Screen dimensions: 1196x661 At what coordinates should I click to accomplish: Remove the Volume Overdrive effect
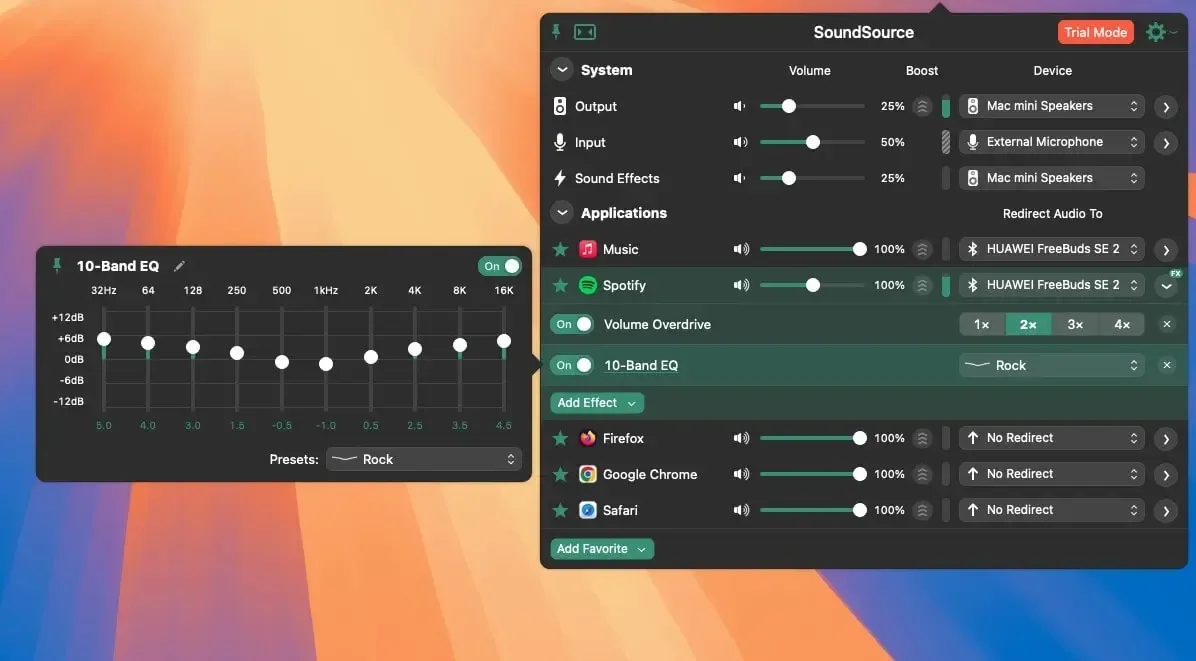[1167, 324]
